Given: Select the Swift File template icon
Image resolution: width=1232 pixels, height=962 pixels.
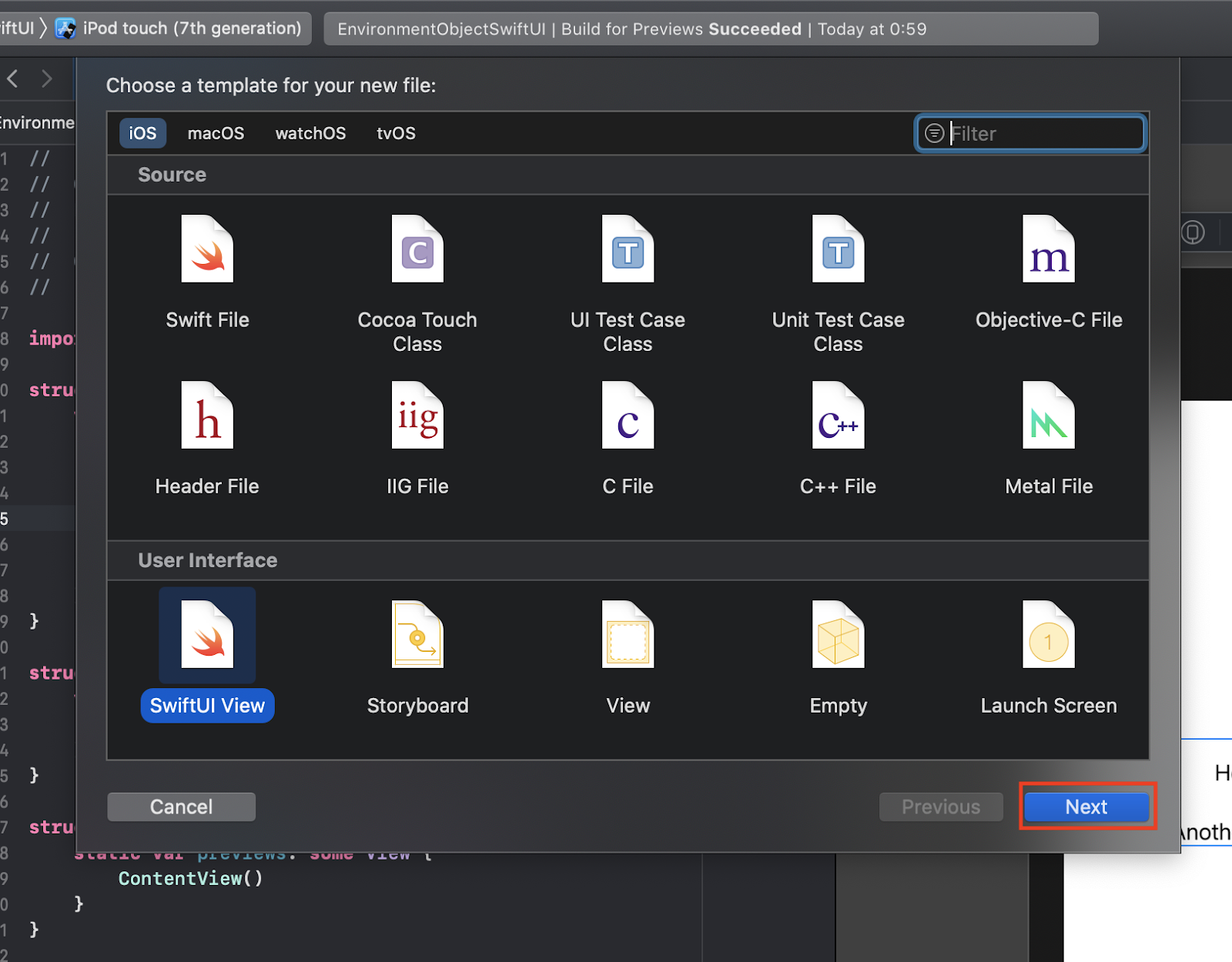Looking at the screenshot, I should 207,249.
